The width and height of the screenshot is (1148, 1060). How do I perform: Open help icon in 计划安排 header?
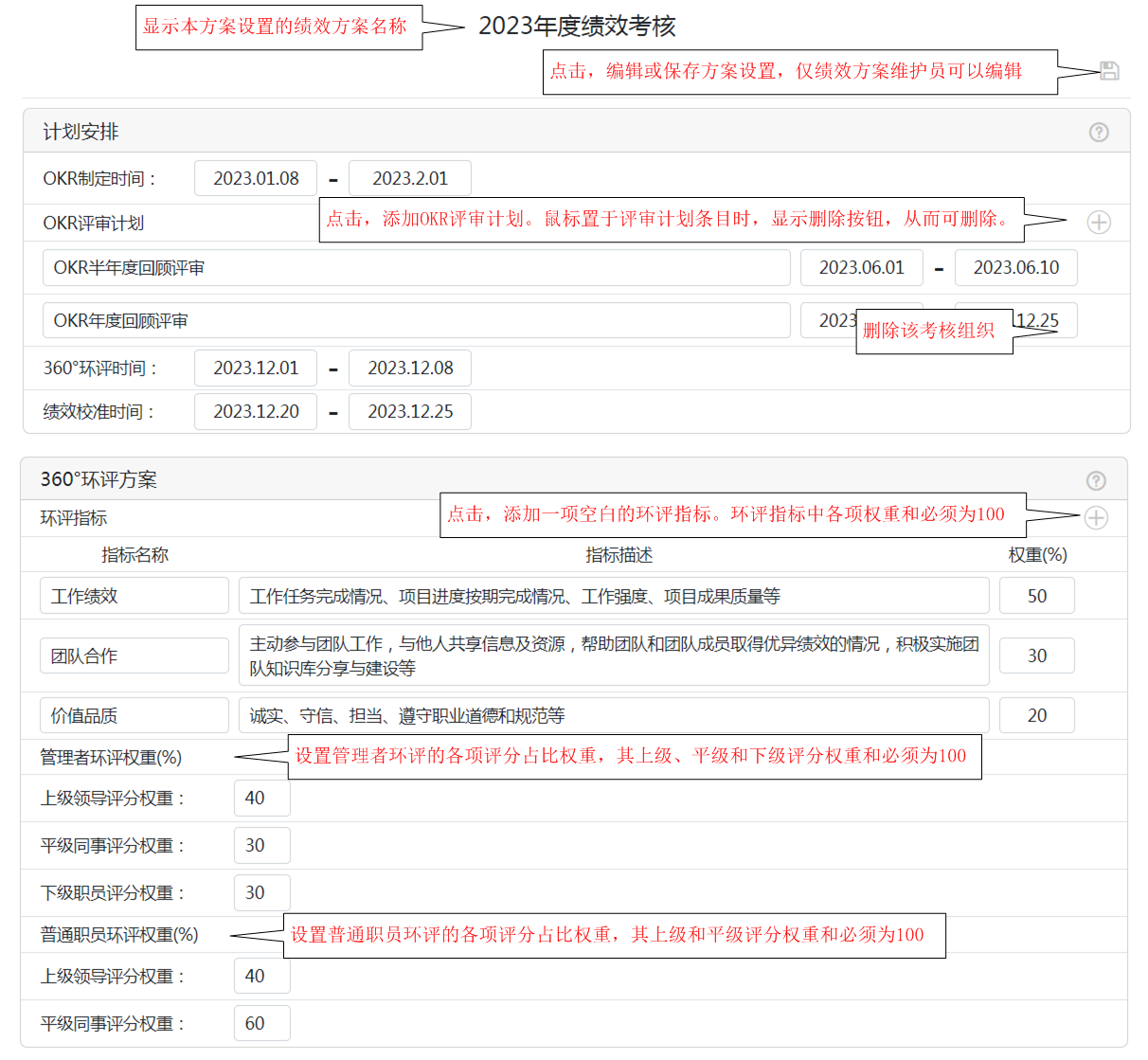[1099, 133]
